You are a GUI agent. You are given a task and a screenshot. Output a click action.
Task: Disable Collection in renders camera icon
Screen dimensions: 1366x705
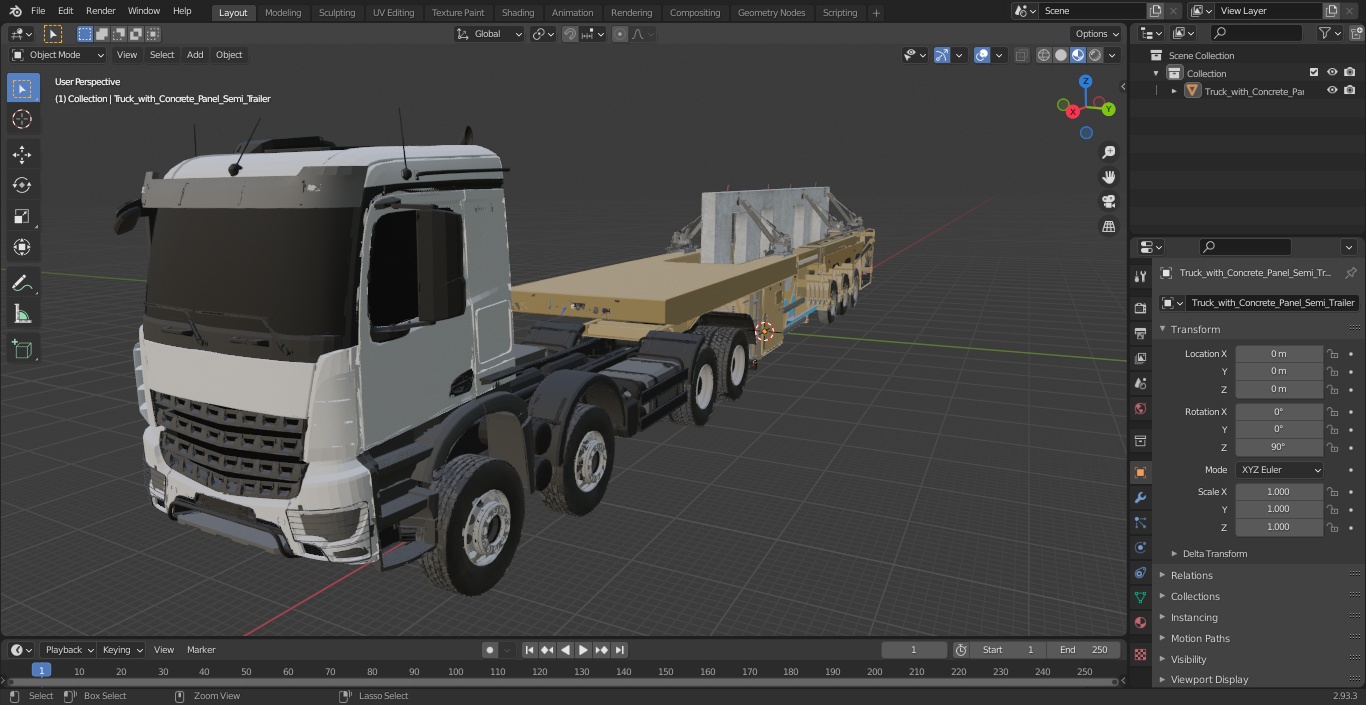[x=1349, y=73]
